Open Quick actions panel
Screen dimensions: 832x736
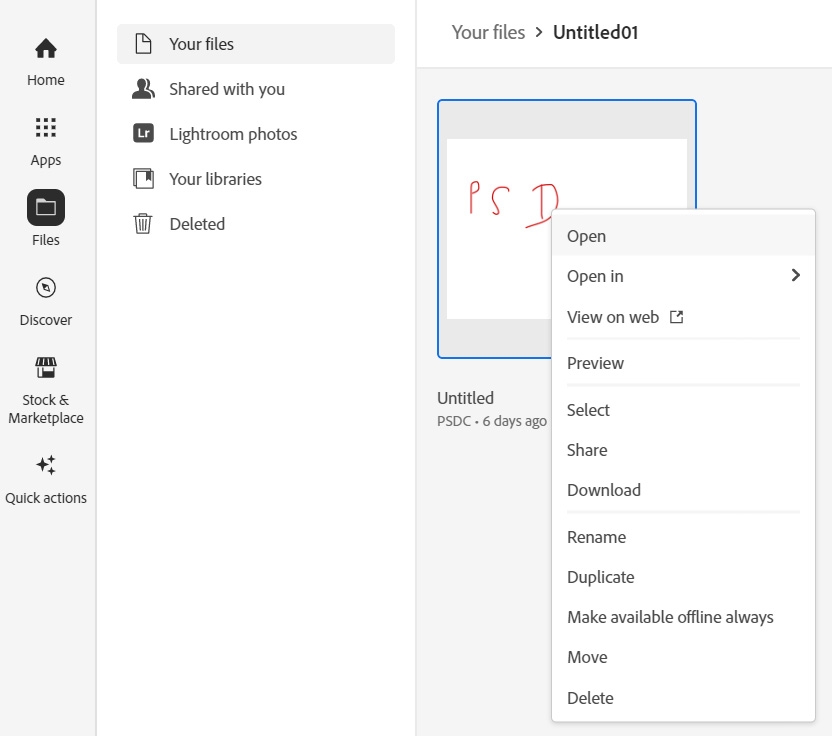pos(45,465)
